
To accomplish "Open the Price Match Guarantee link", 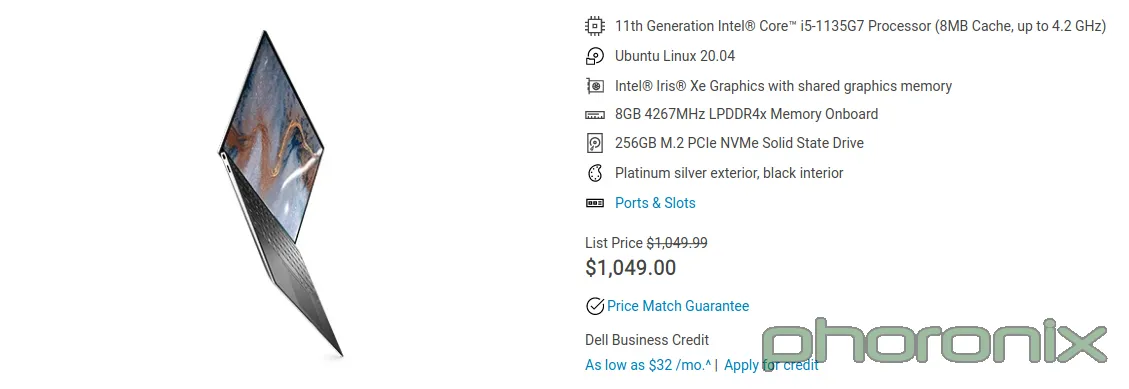I will point(678,306).
